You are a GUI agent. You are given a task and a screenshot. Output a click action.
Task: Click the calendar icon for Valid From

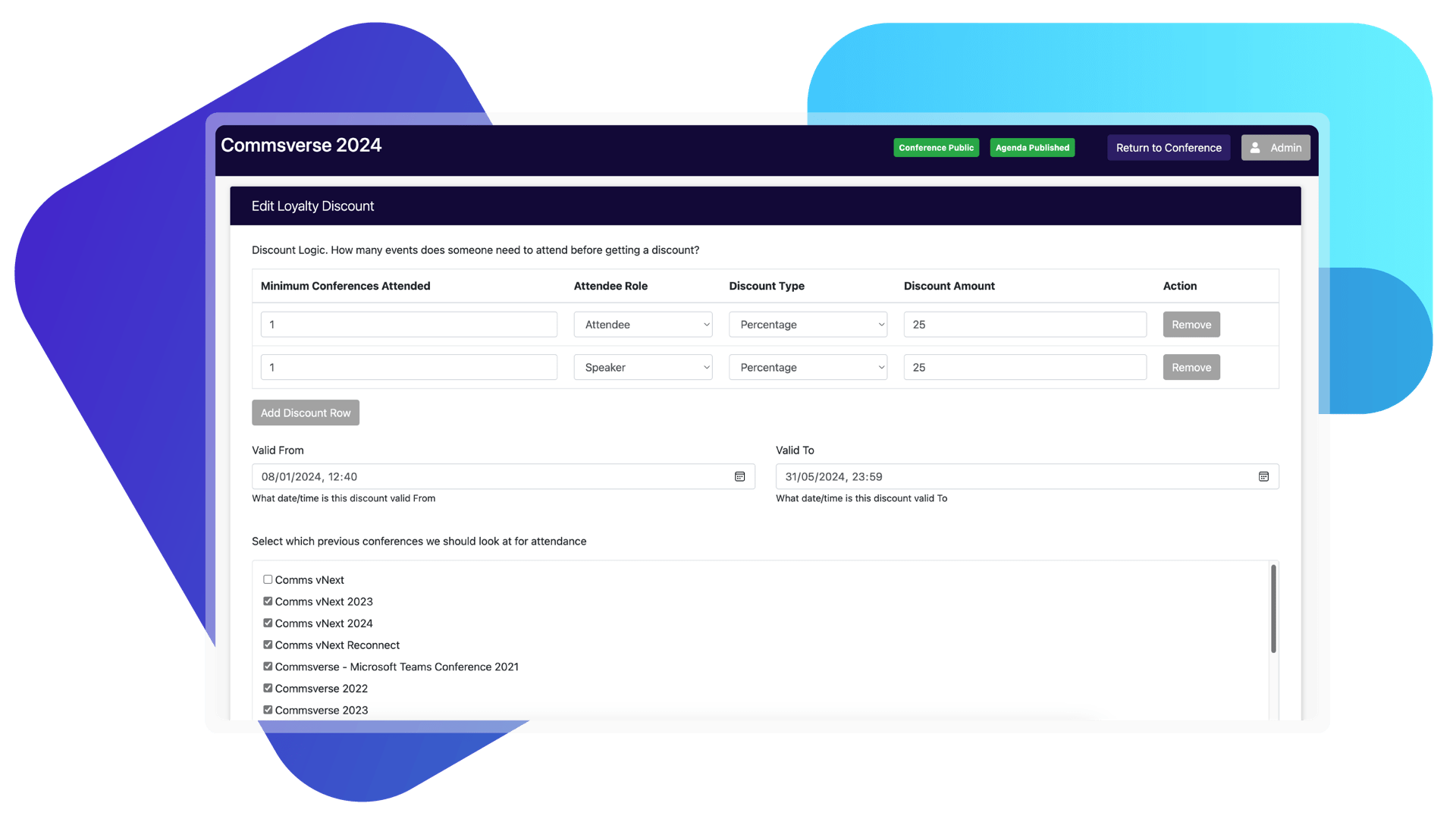pyautogui.click(x=740, y=476)
